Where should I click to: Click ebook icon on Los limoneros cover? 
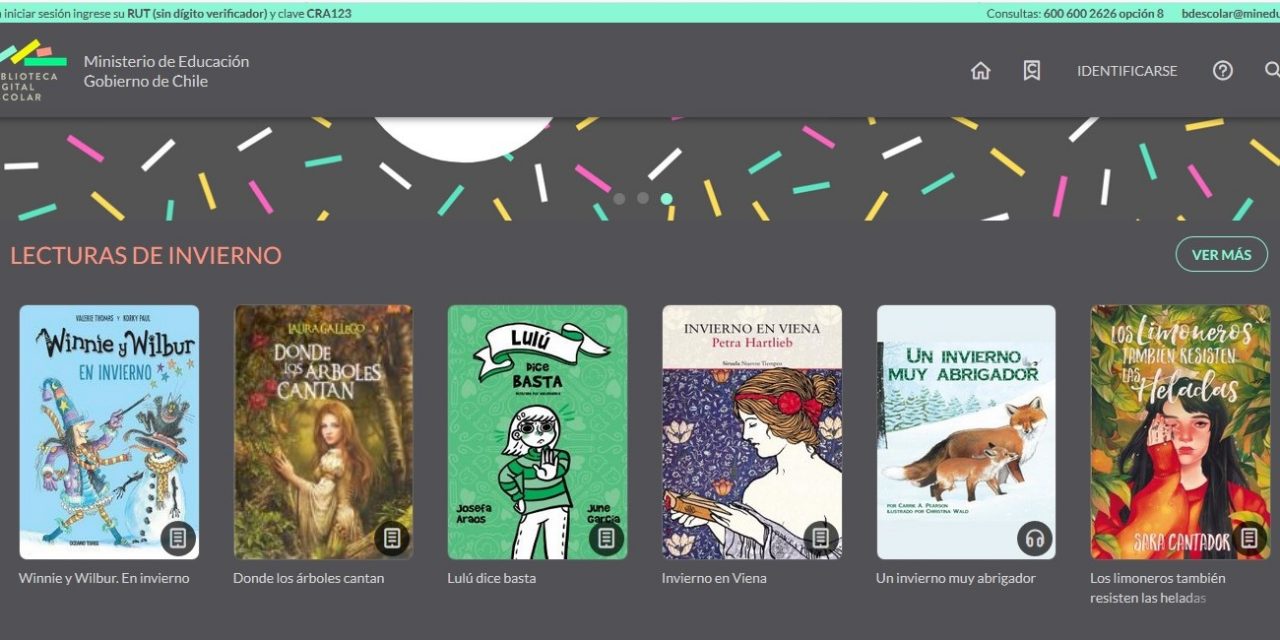coord(1249,538)
